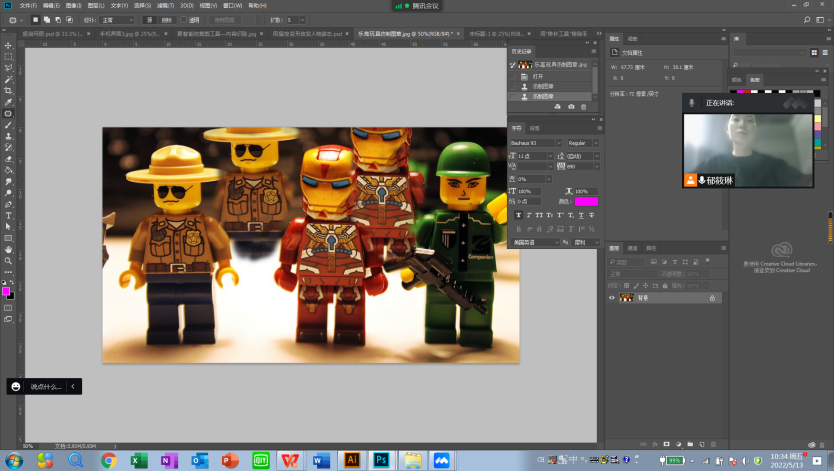Select the Lasso tool
834x471 pixels.
(8, 68)
